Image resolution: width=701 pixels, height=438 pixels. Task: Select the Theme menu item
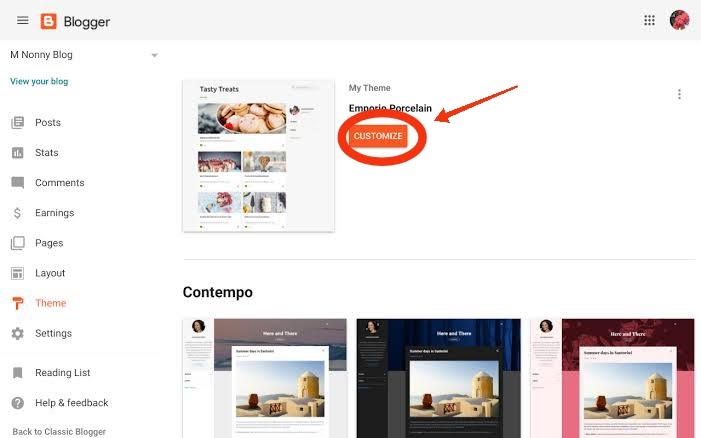tap(51, 303)
